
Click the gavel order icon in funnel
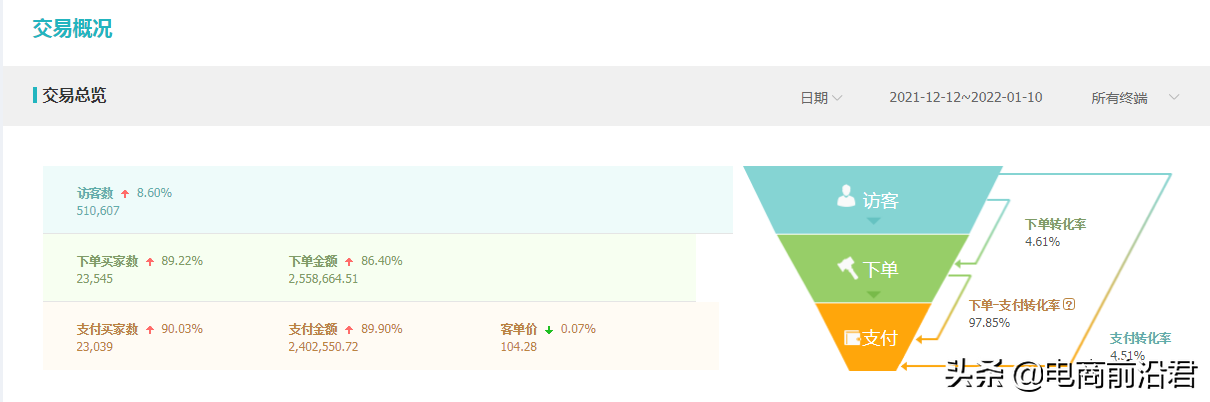click(x=847, y=267)
